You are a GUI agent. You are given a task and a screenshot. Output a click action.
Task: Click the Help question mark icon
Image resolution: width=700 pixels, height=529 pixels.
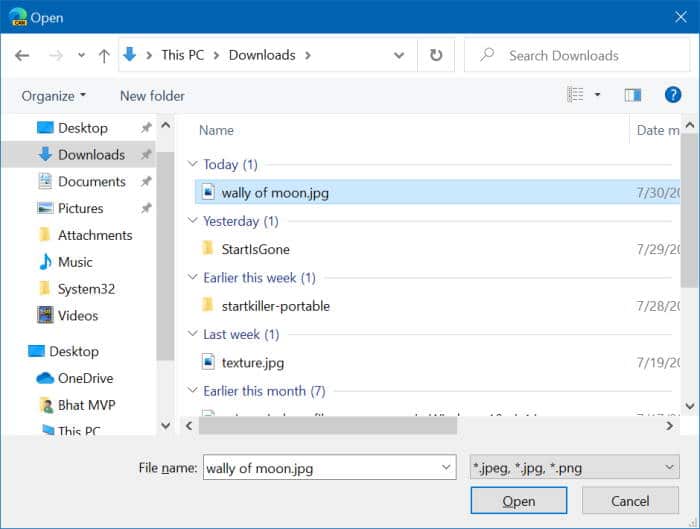[x=673, y=95]
